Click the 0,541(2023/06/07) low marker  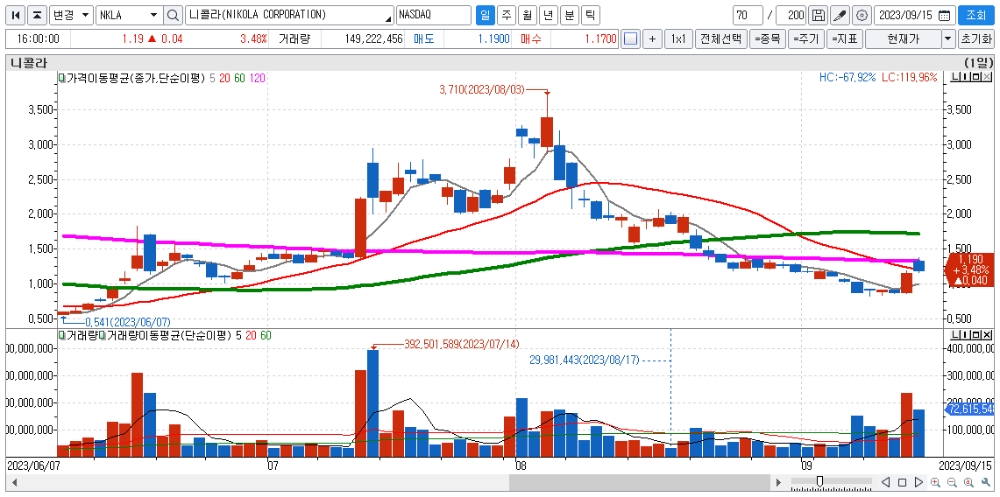tap(128, 322)
